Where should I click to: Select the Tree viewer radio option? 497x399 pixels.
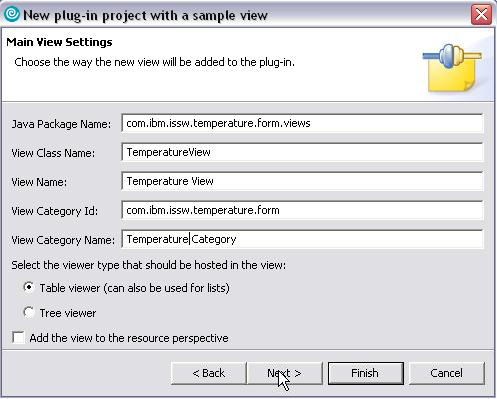coord(29,313)
